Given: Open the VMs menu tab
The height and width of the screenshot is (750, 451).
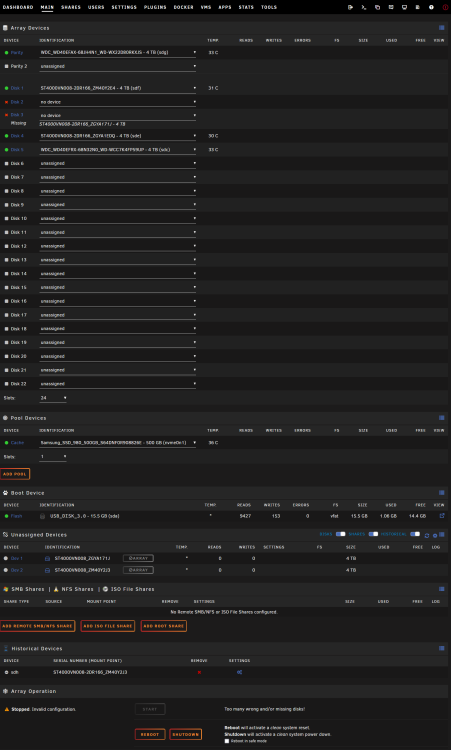Looking at the screenshot, I should click(206, 7).
